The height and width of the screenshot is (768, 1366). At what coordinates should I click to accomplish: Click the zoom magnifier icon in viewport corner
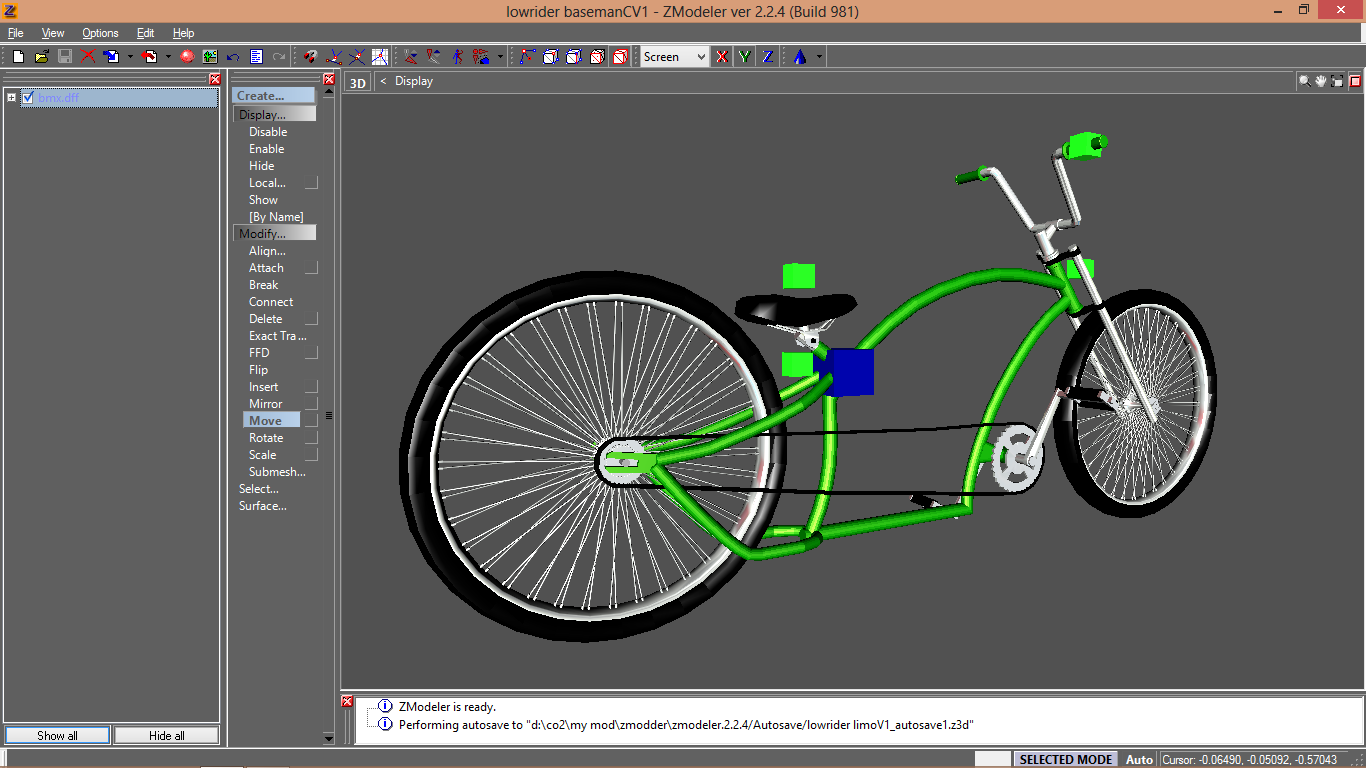coord(1304,81)
